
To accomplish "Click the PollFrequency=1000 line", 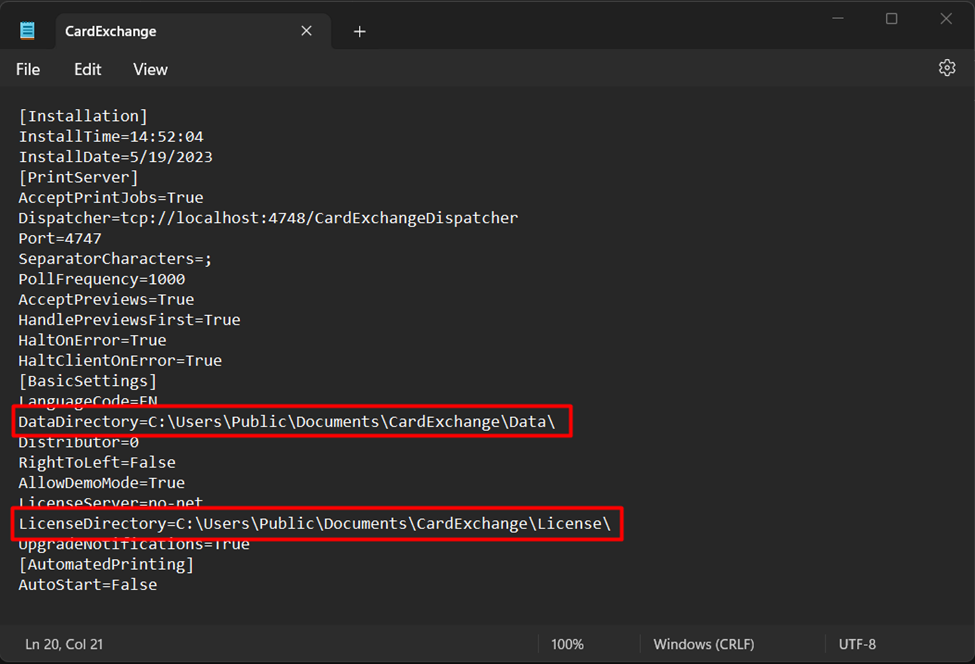I will 101,279.
